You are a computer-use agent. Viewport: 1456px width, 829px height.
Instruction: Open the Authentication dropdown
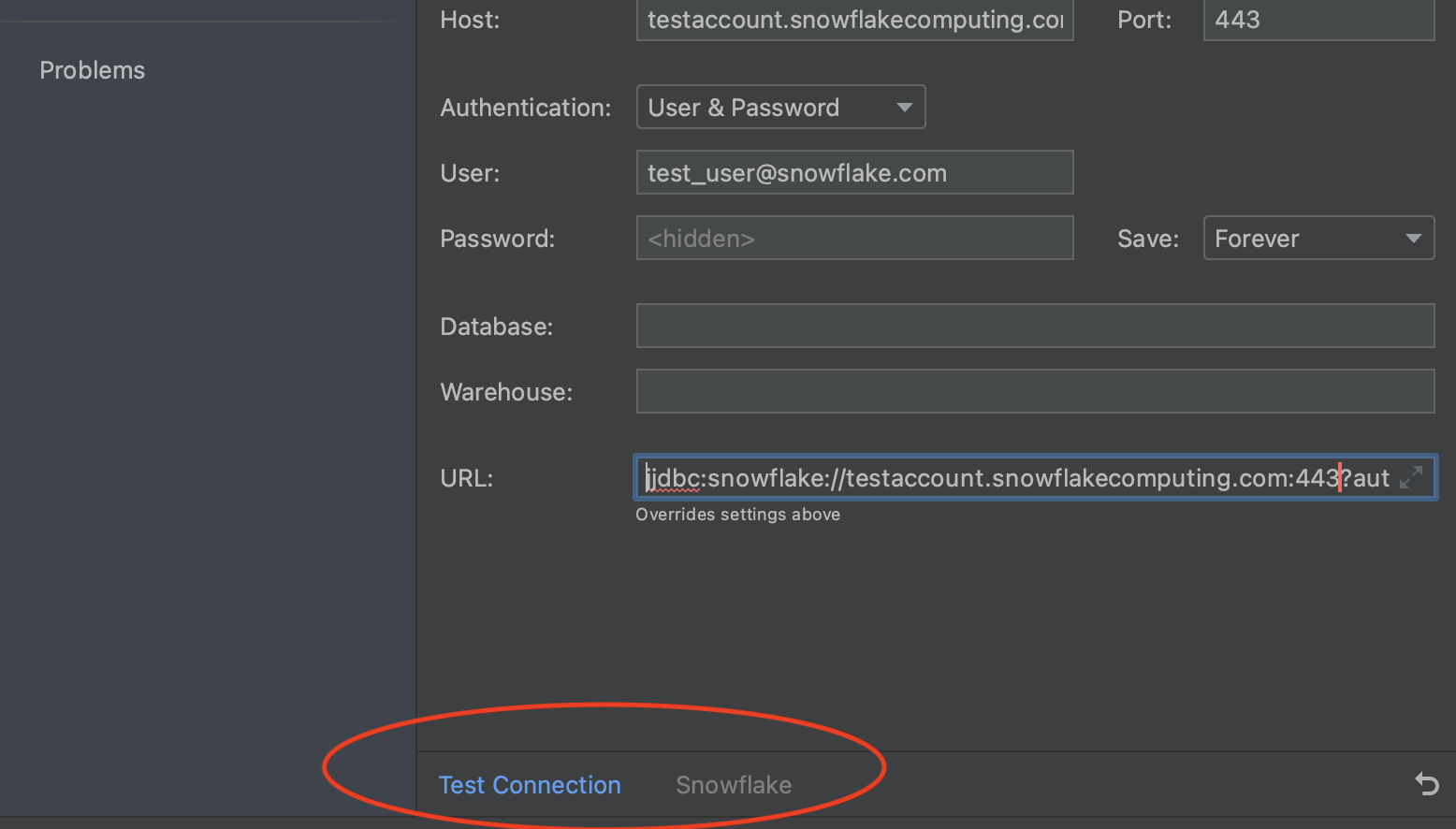click(x=780, y=107)
